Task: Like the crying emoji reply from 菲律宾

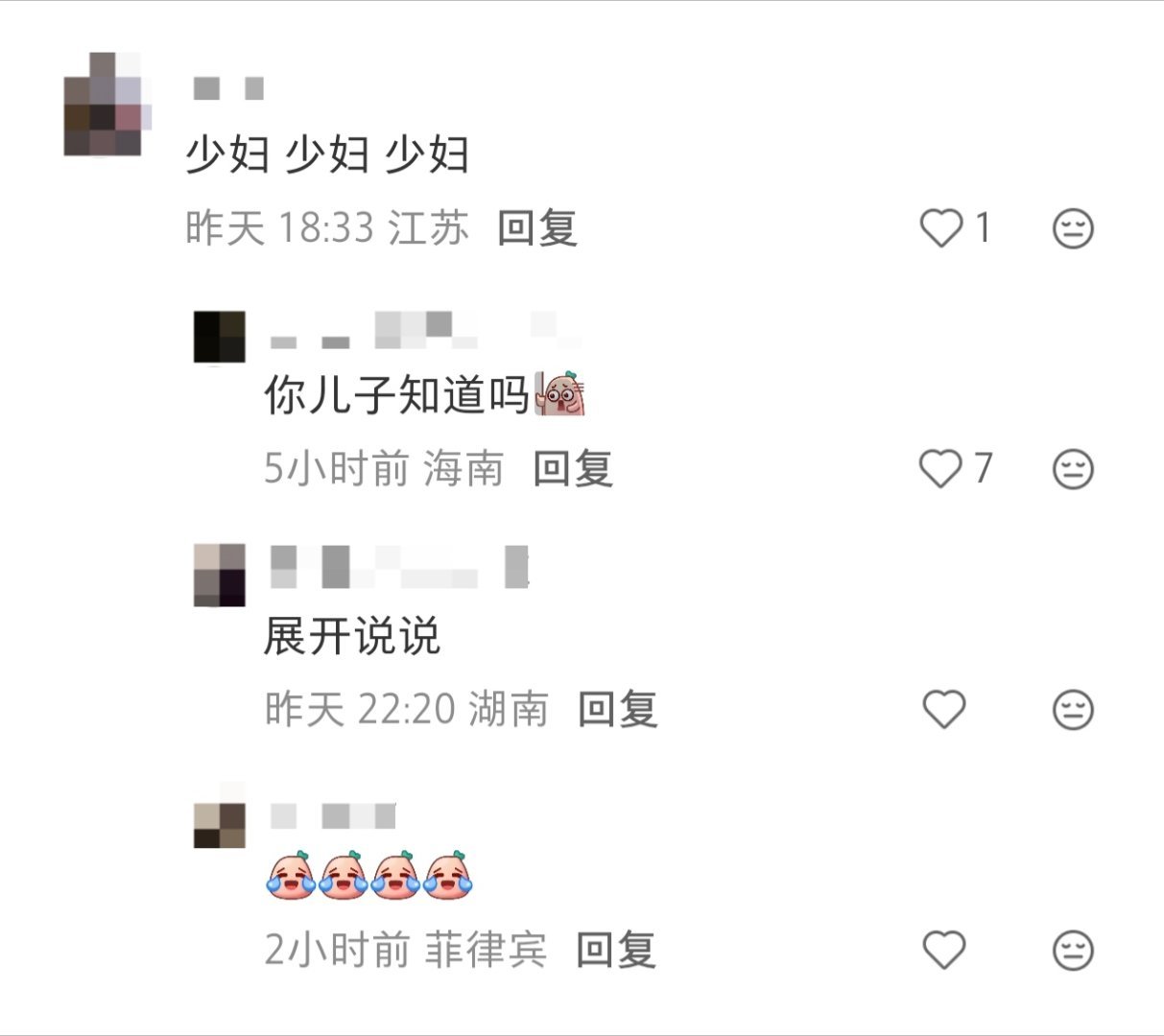Action: pyautogui.click(x=943, y=951)
